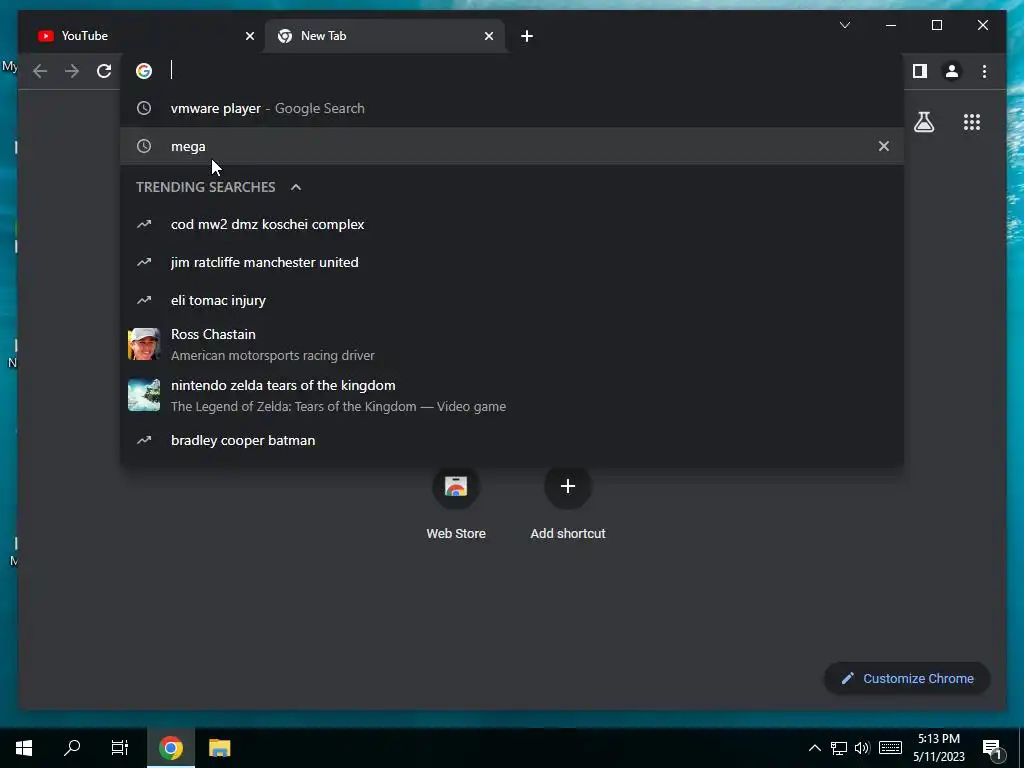Open the Windows Start menu
1024x768 pixels.
click(x=24, y=748)
